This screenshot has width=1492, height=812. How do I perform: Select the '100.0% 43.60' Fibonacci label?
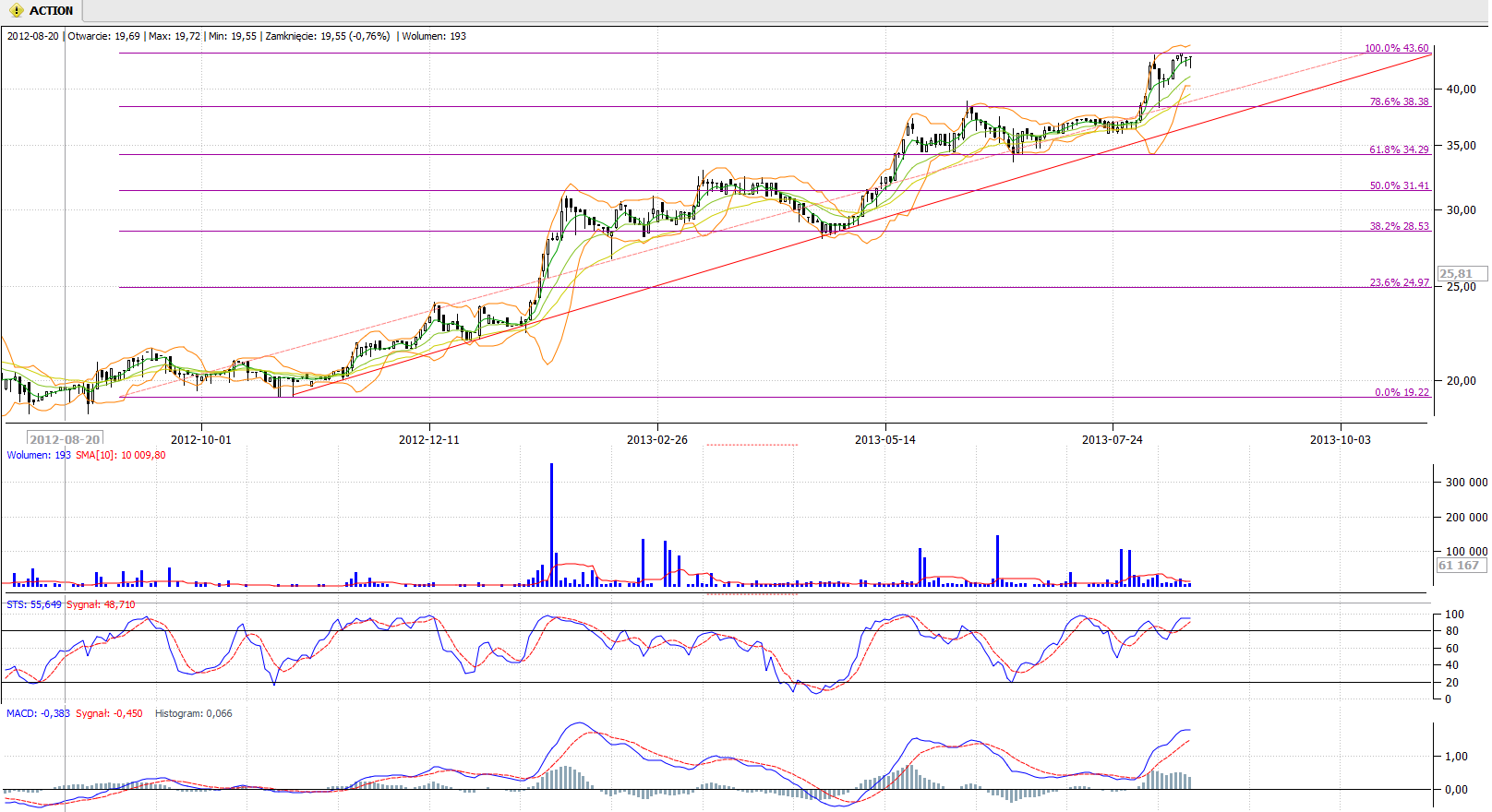(x=1397, y=48)
